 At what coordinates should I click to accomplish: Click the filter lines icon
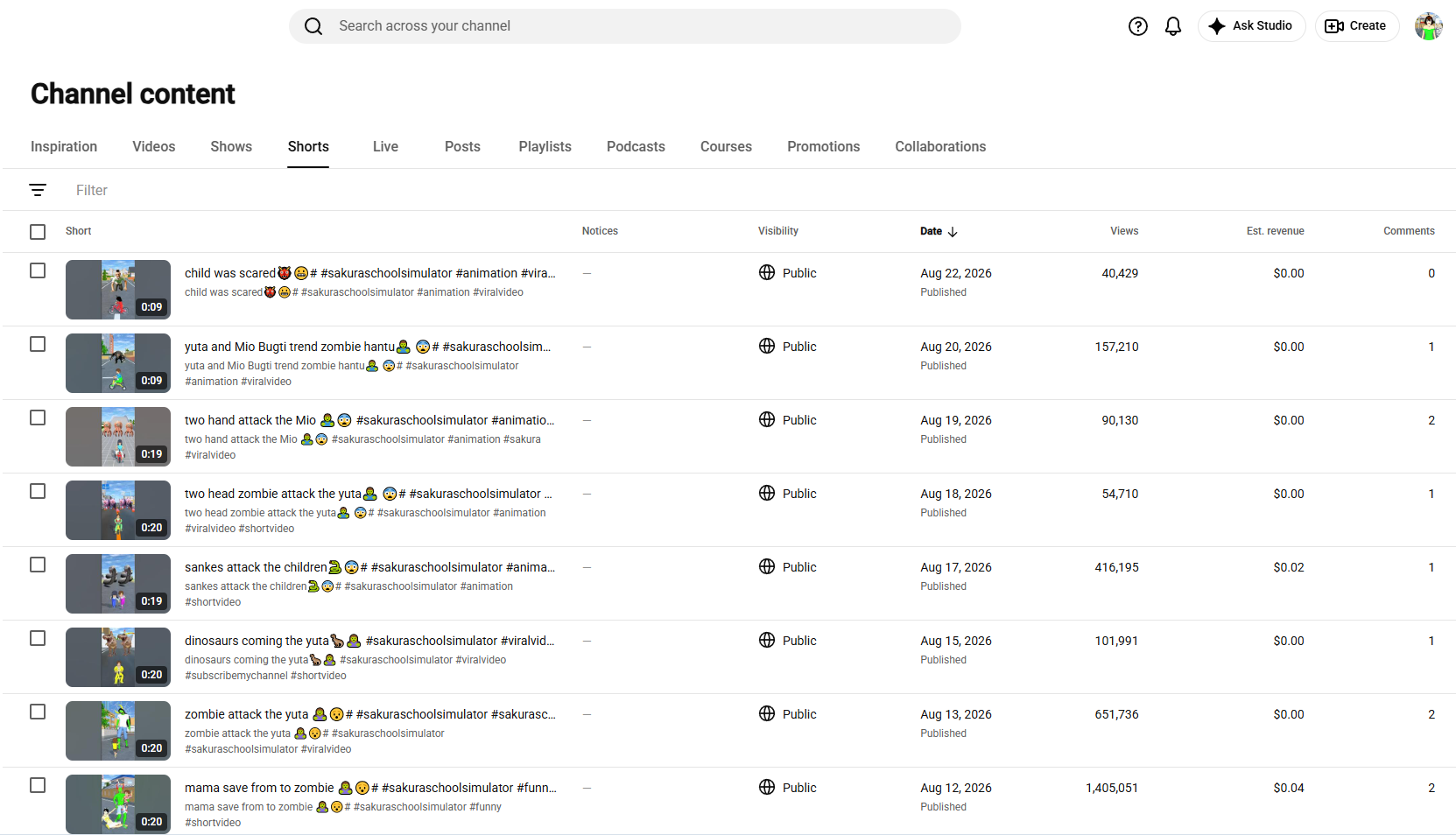point(38,190)
